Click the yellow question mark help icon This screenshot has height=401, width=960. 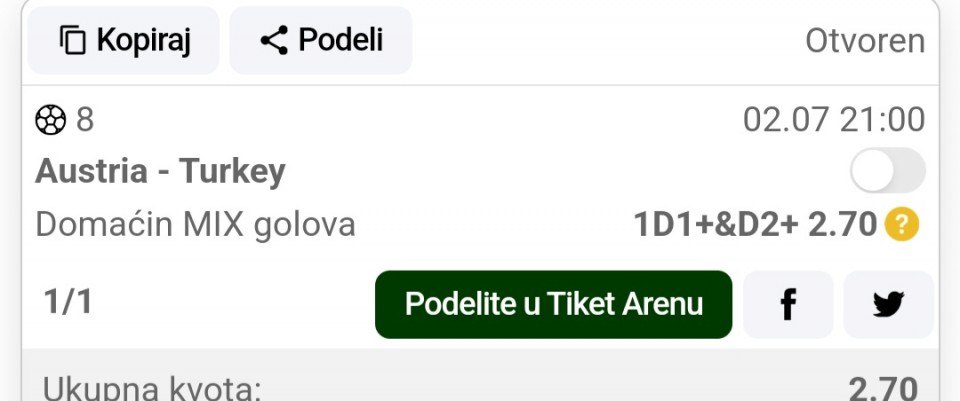(x=901, y=225)
